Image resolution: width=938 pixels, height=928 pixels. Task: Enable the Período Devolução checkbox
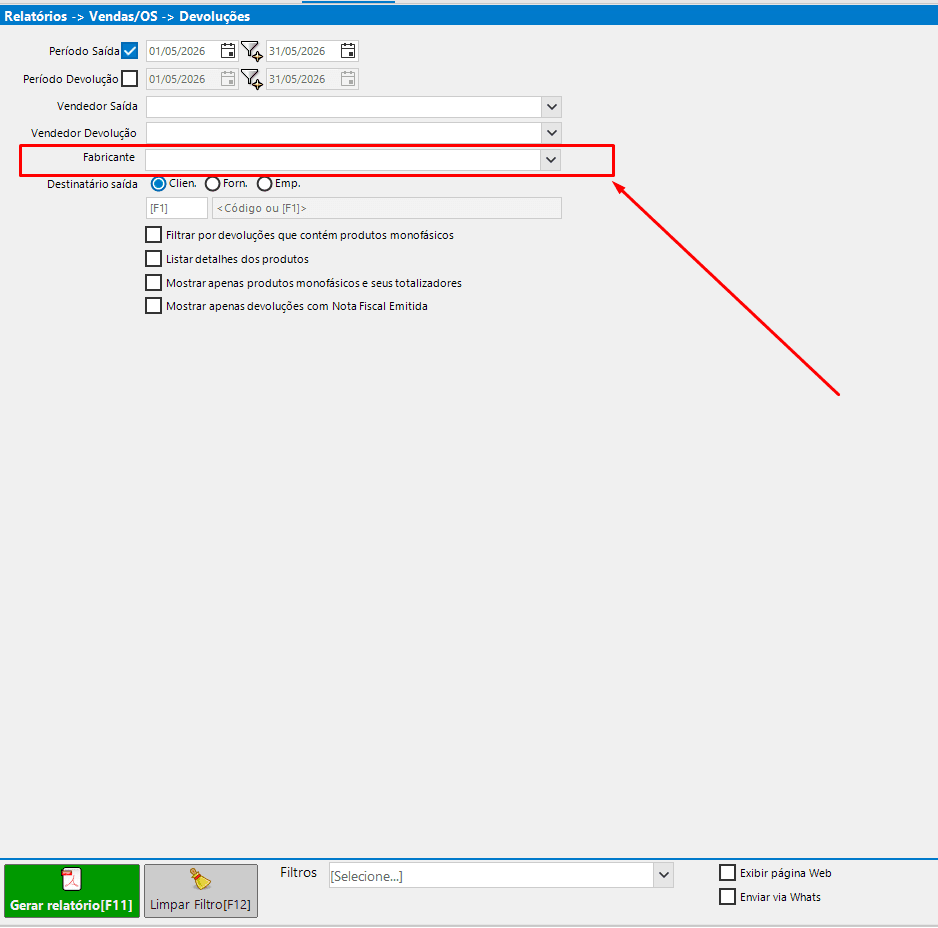coord(129,79)
